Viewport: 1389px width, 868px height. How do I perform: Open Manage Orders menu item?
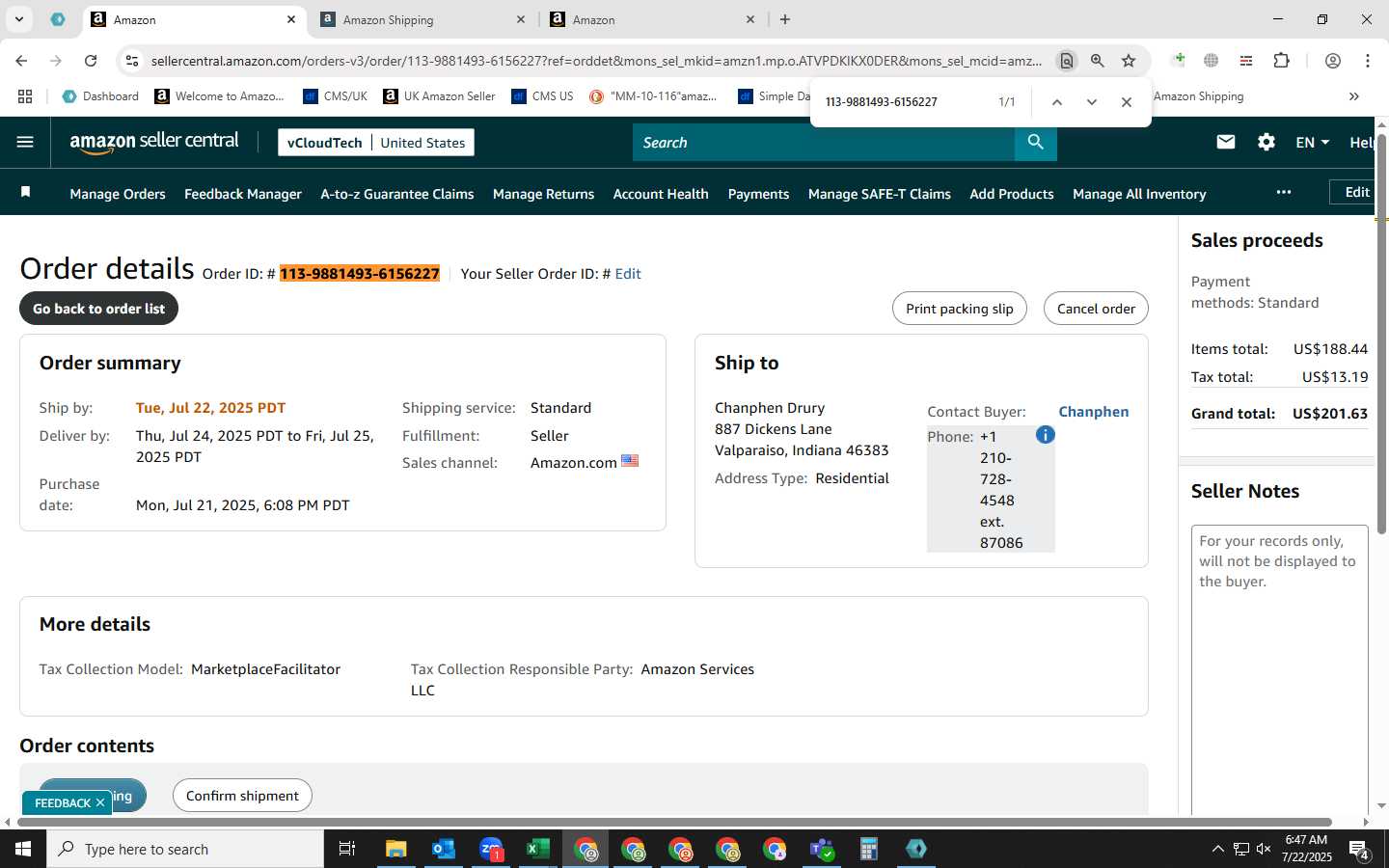[118, 194]
